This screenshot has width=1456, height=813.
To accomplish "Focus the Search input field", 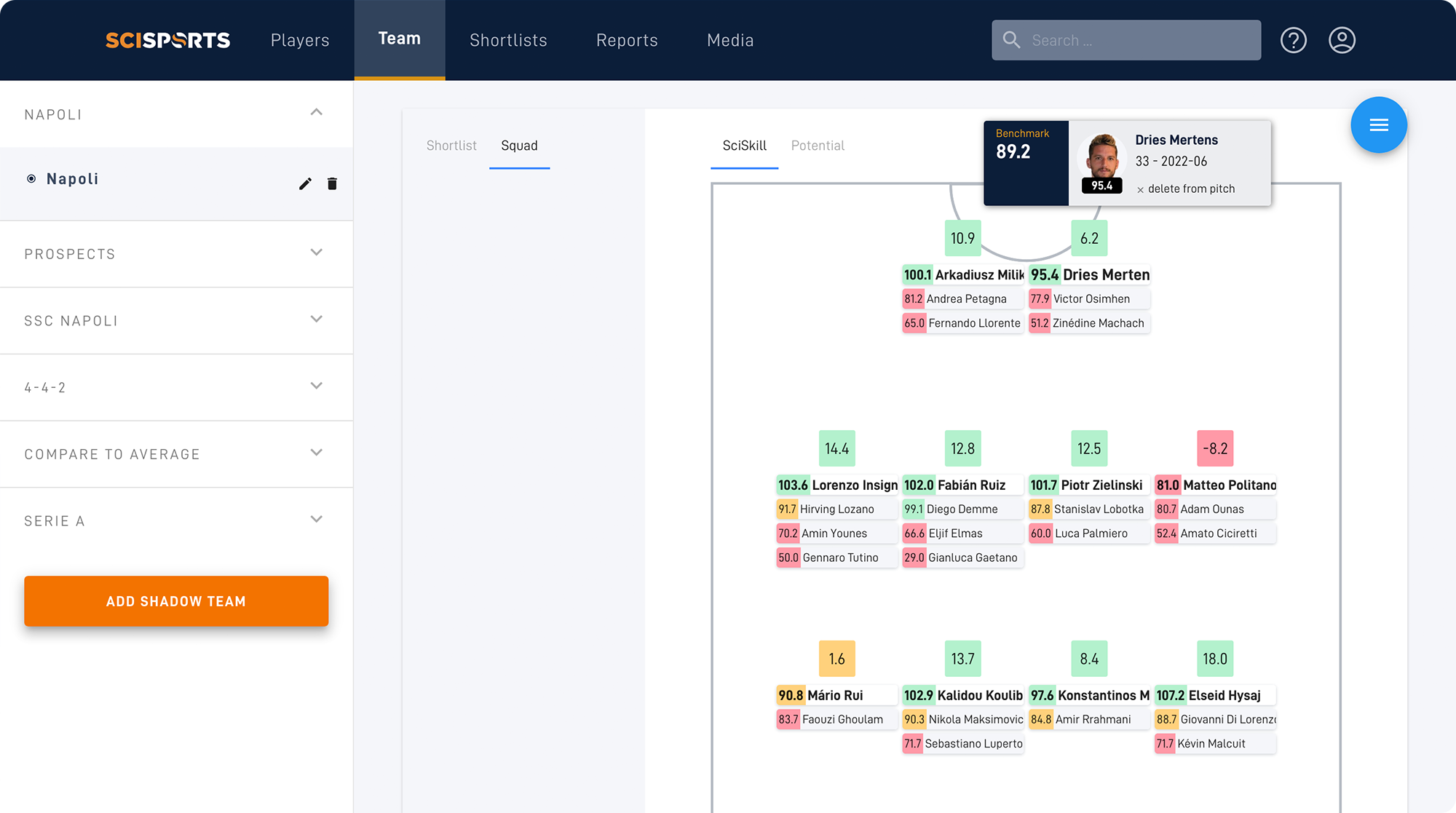I will coord(1126,40).
